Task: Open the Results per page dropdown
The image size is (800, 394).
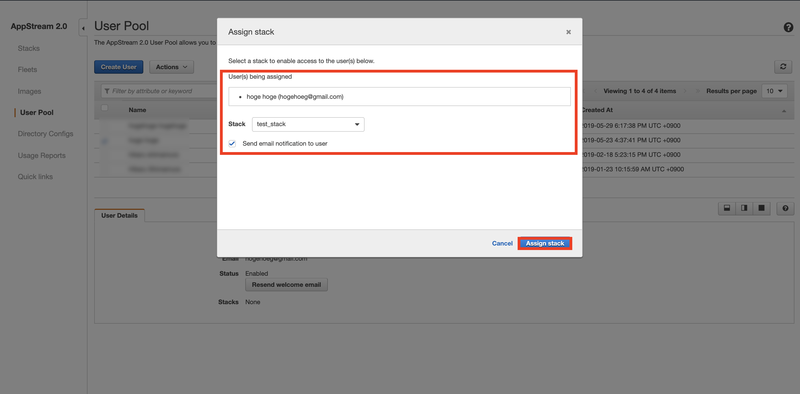Action: (x=774, y=91)
